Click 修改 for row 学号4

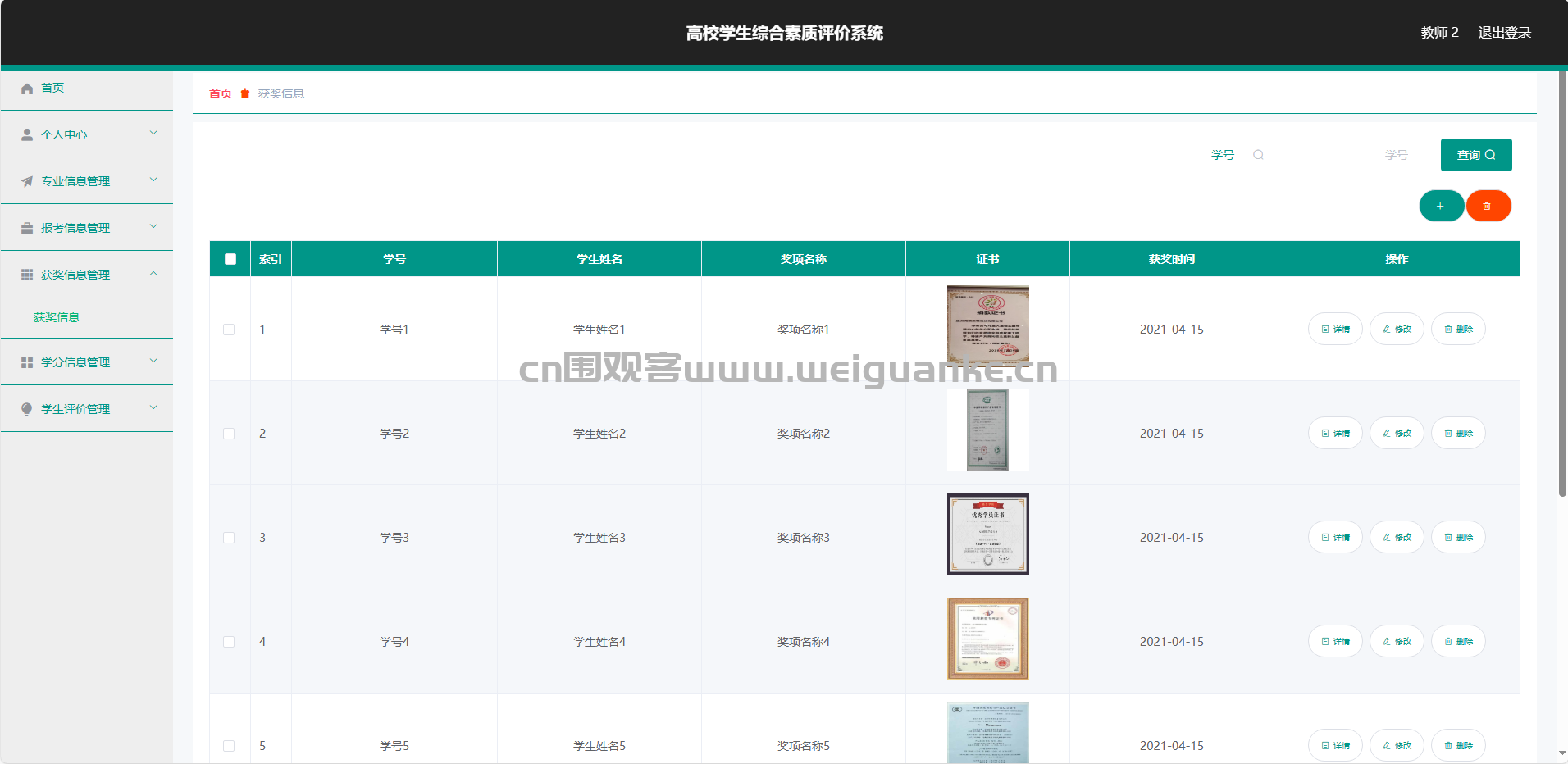(x=1397, y=642)
